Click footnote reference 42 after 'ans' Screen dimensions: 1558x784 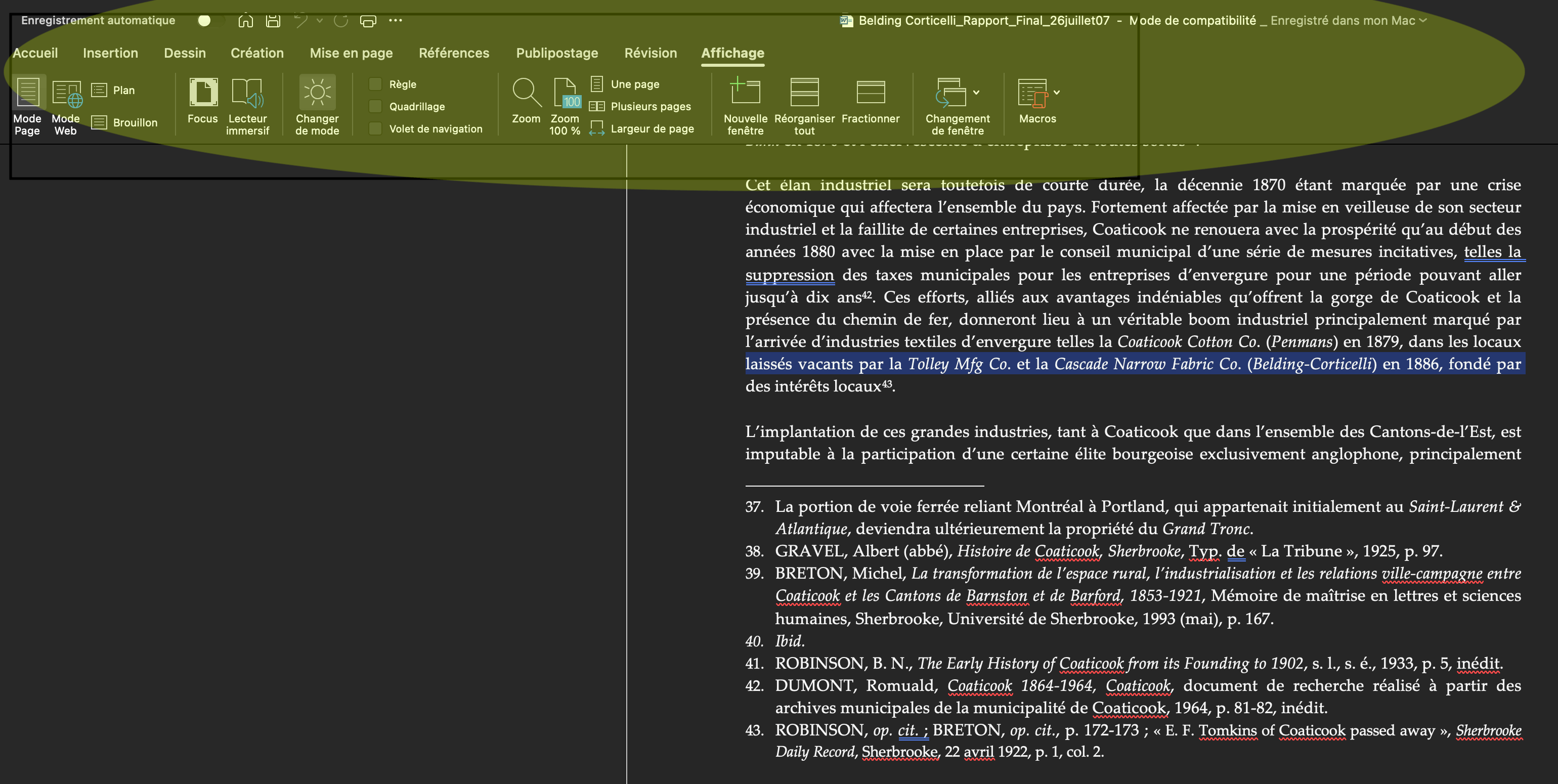click(868, 294)
